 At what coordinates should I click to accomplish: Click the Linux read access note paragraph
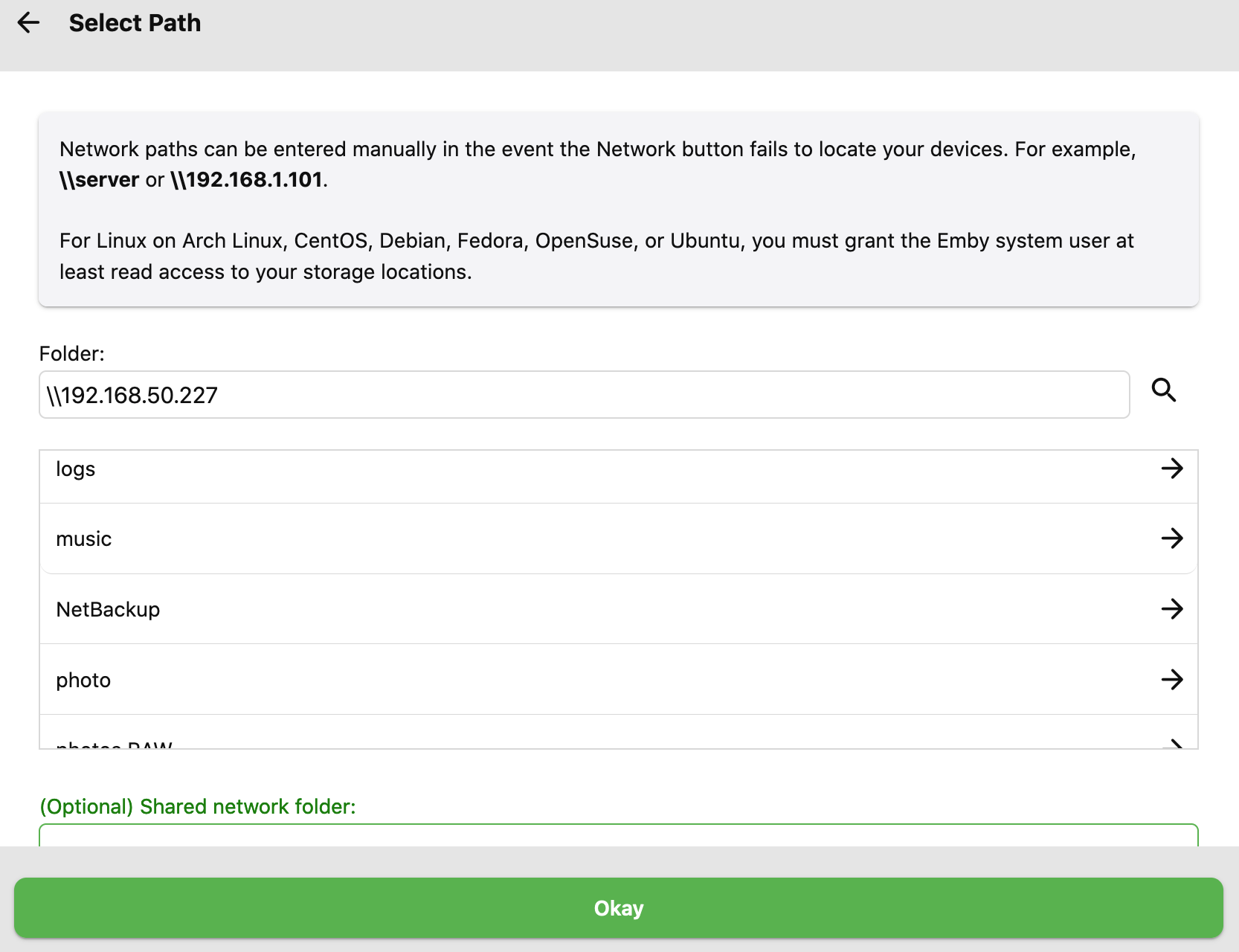tap(595, 257)
